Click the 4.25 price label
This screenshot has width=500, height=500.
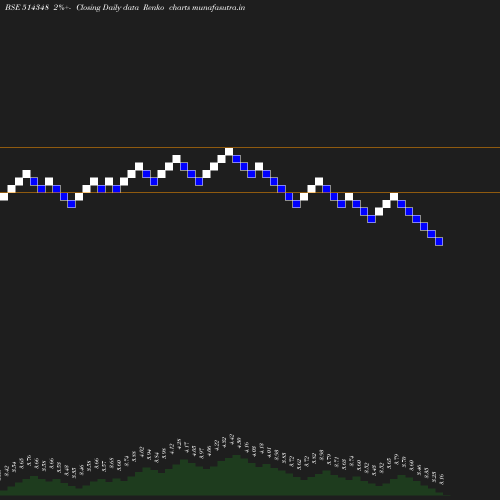pyautogui.click(x=179, y=444)
